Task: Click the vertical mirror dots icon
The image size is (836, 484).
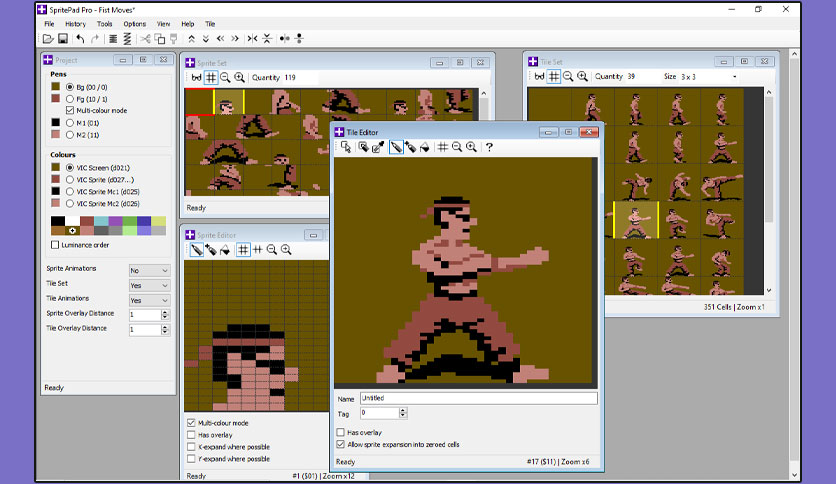Action: coord(299,38)
